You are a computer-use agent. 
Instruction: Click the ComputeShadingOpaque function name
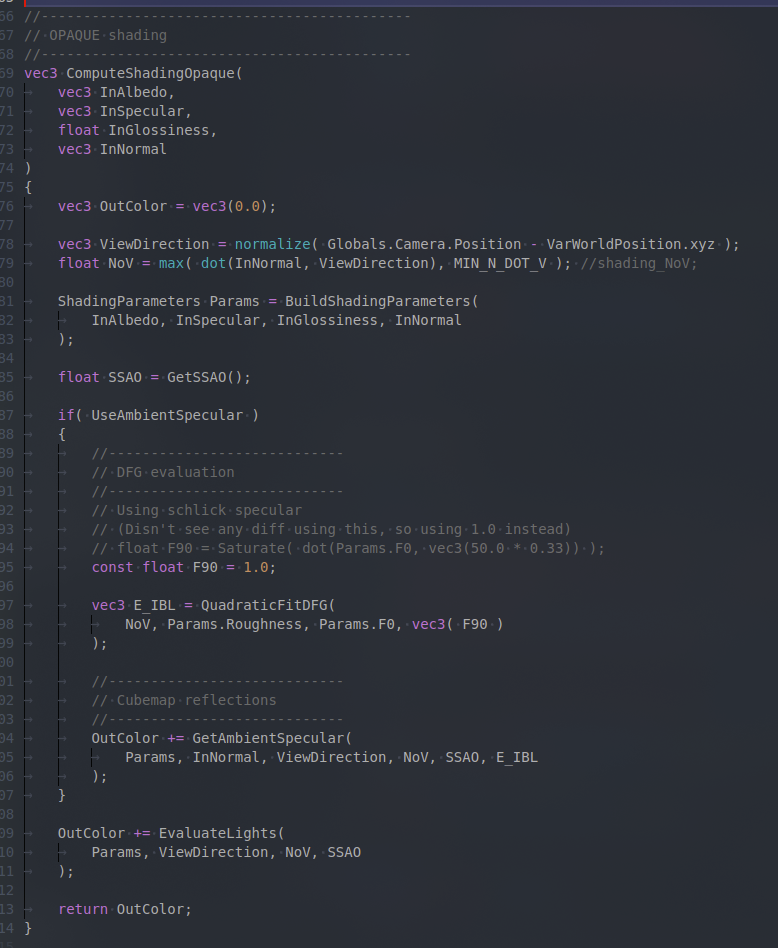click(153, 73)
